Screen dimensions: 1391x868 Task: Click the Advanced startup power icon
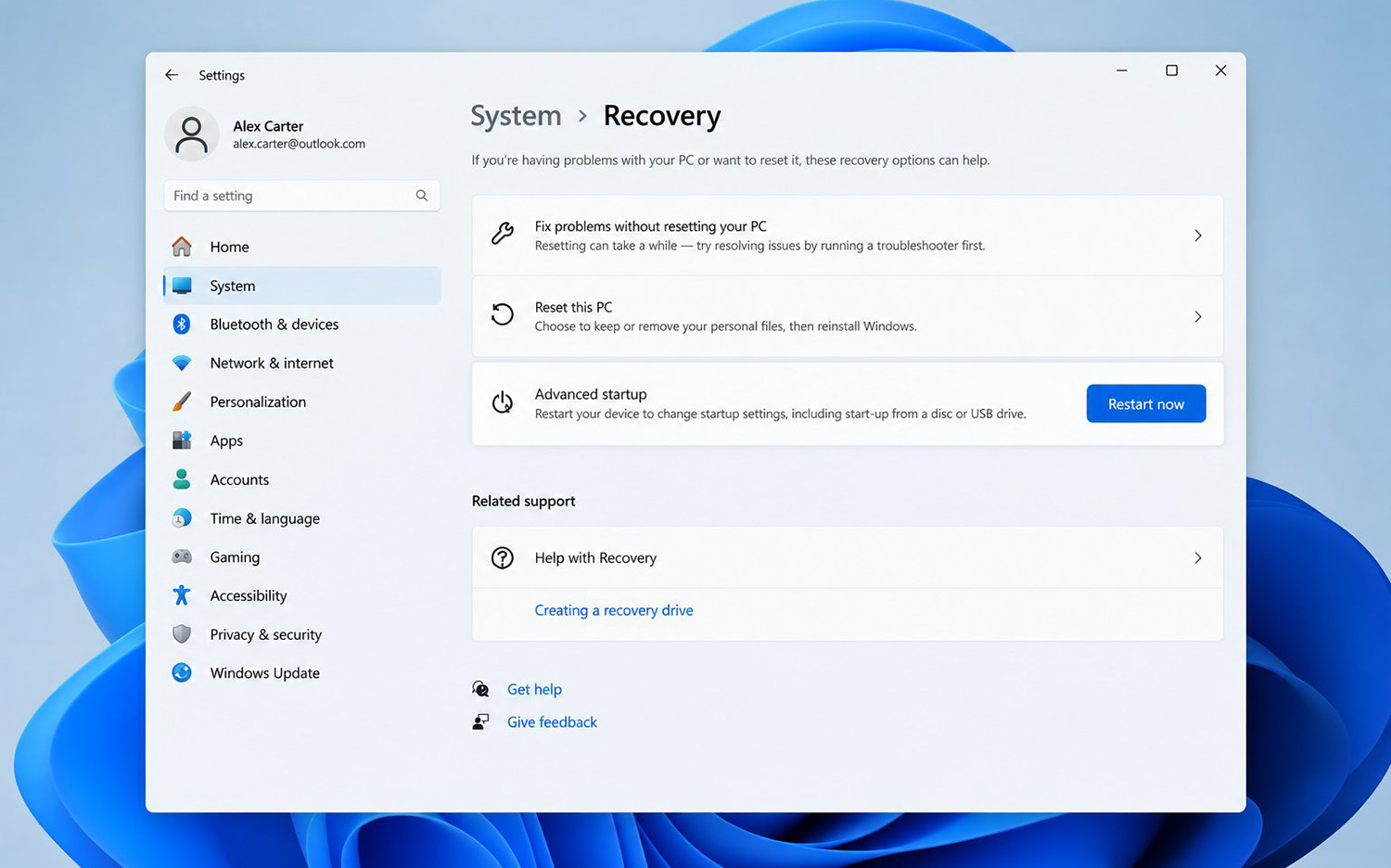[503, 402]
